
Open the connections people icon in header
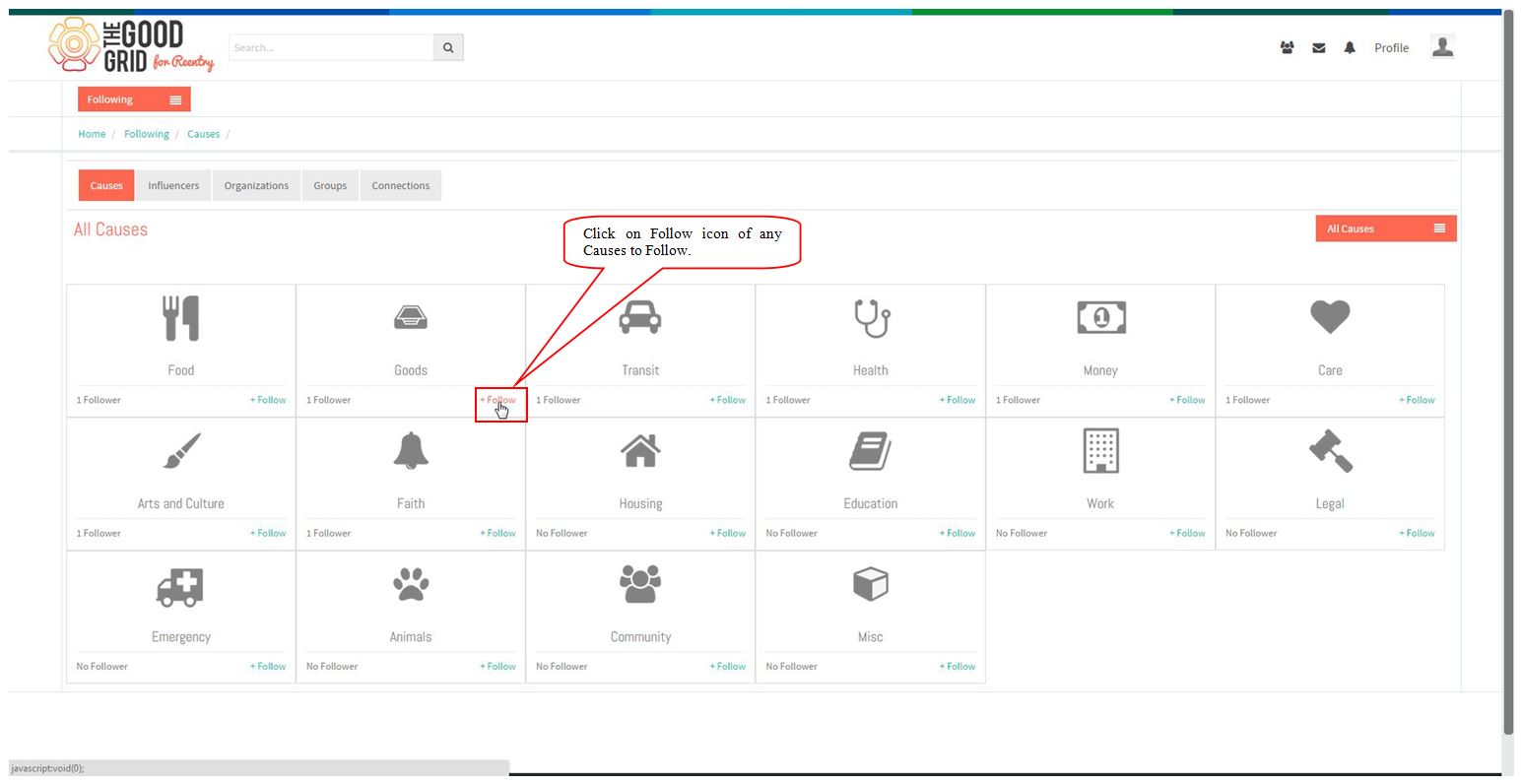click(x=1287, y=47)
